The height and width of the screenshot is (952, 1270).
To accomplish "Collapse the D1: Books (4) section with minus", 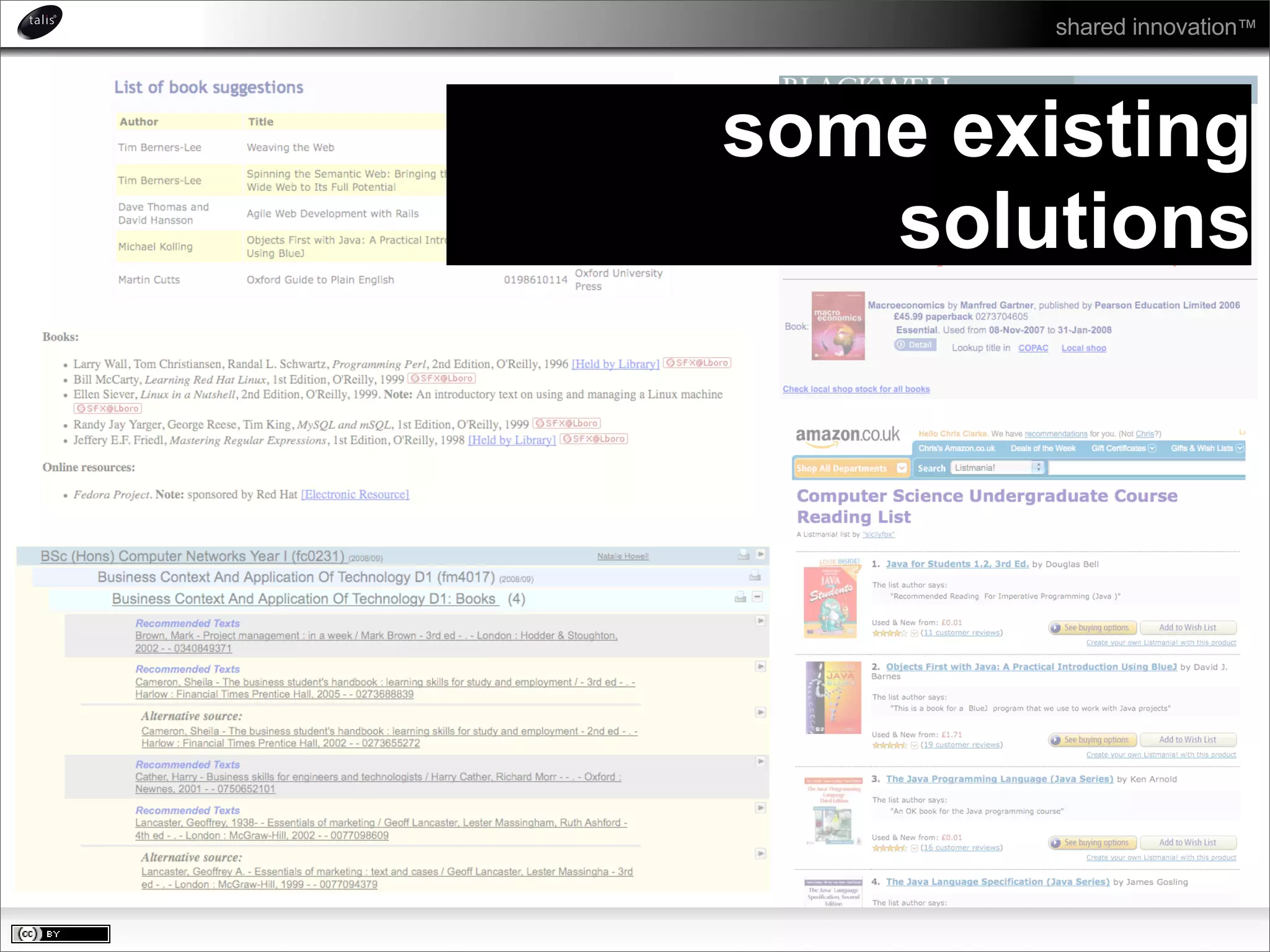I will [x=757, y=596].
